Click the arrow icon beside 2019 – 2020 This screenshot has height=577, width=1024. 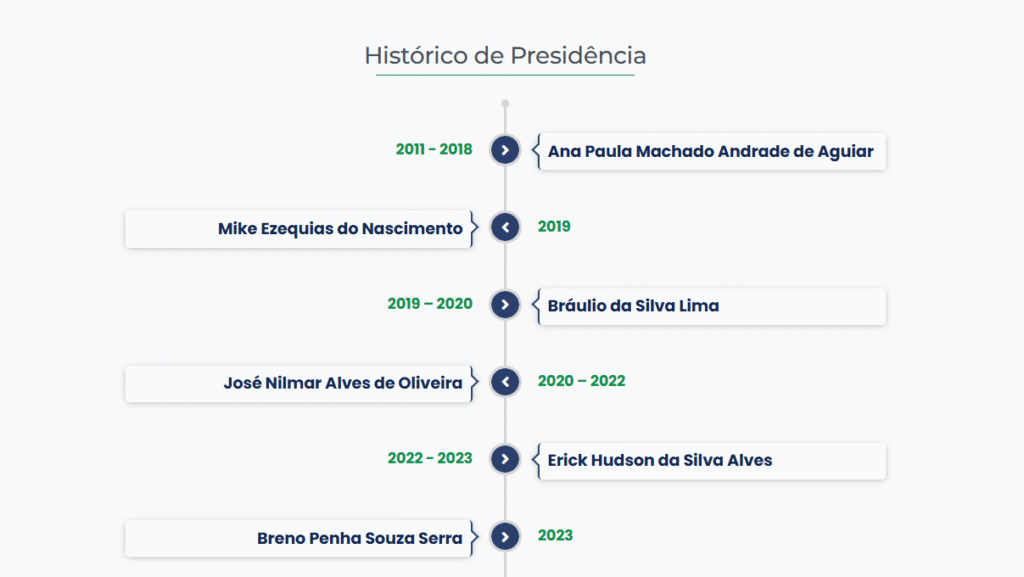pos(505,305)
